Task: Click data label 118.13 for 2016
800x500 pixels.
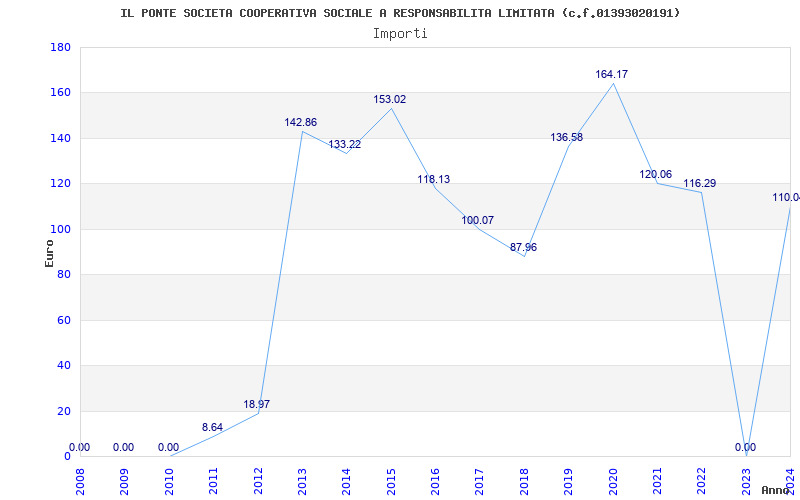Action: (434, 180)
